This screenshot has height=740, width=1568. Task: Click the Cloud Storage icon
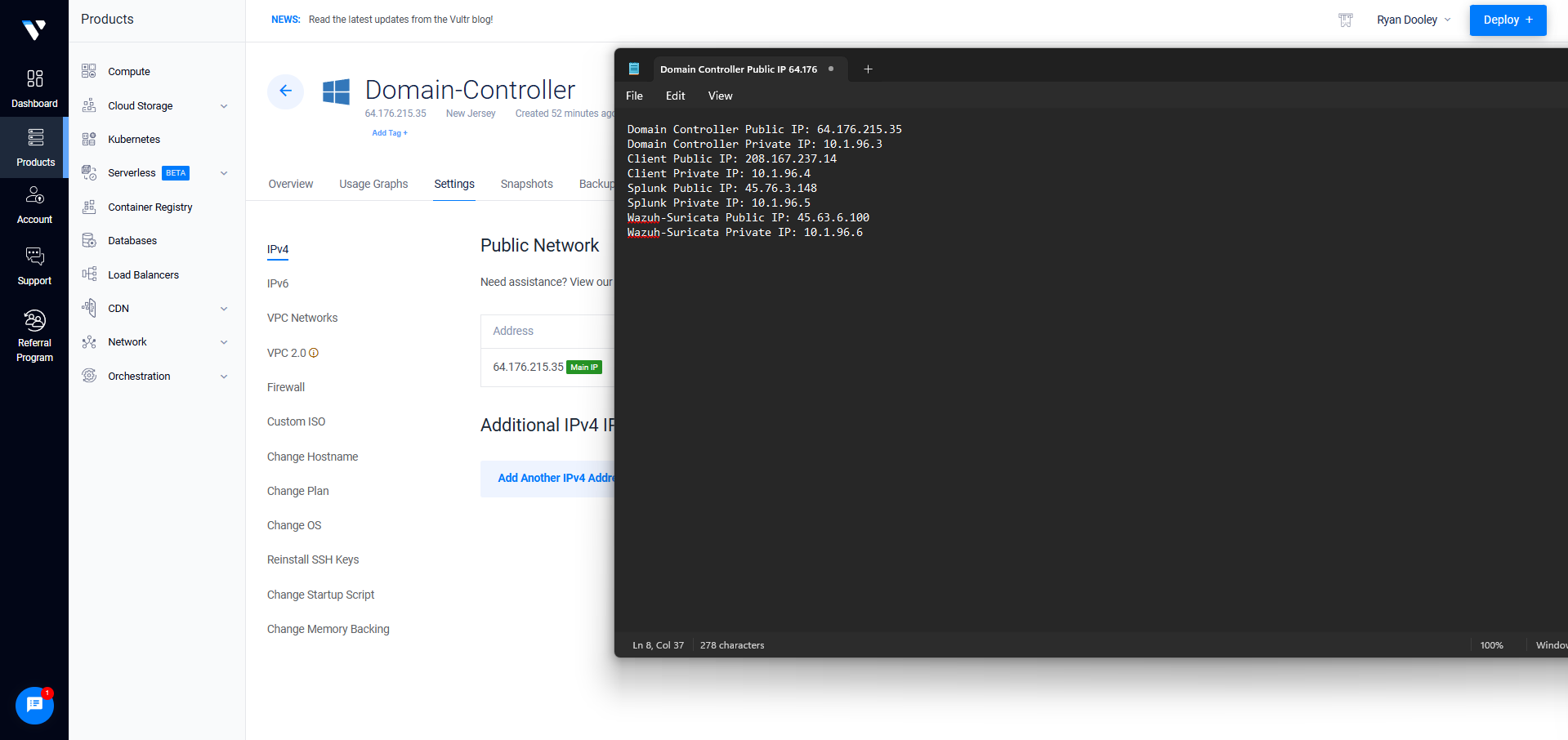click(89, 105)
